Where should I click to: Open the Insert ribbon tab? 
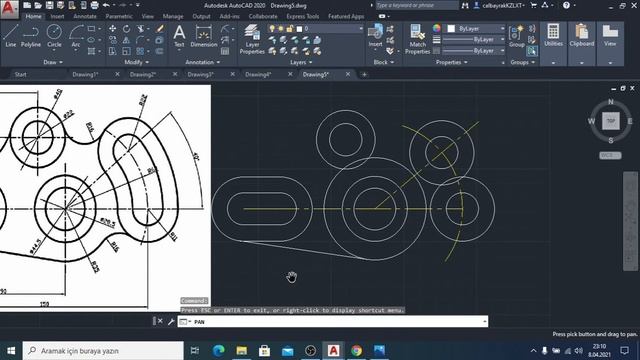pos(57,16)
